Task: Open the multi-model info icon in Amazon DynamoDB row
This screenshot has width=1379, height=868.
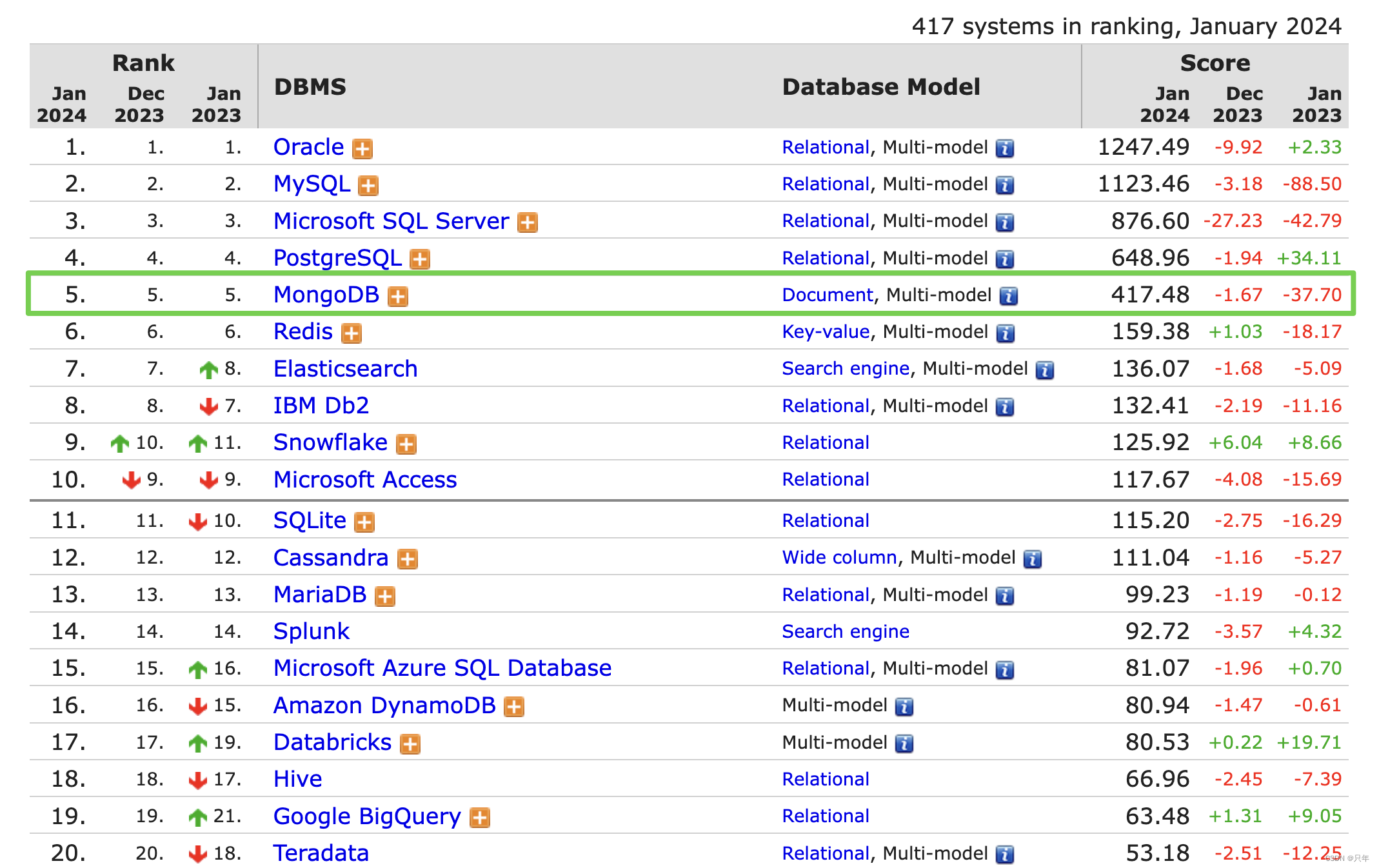Action: 904,707
